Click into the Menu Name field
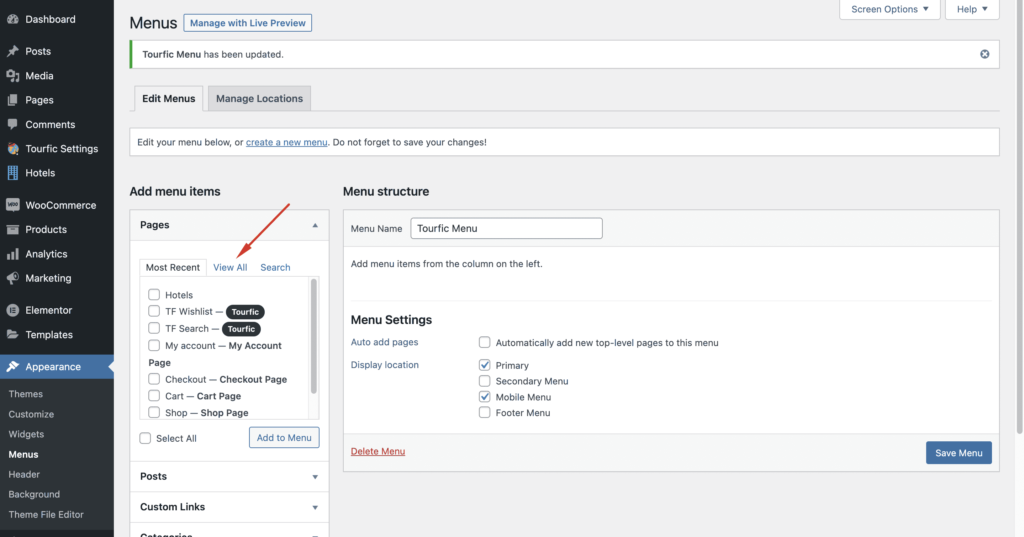Image resolution: width=1024 pixels, height=537 pixels. tap(506, 228)
